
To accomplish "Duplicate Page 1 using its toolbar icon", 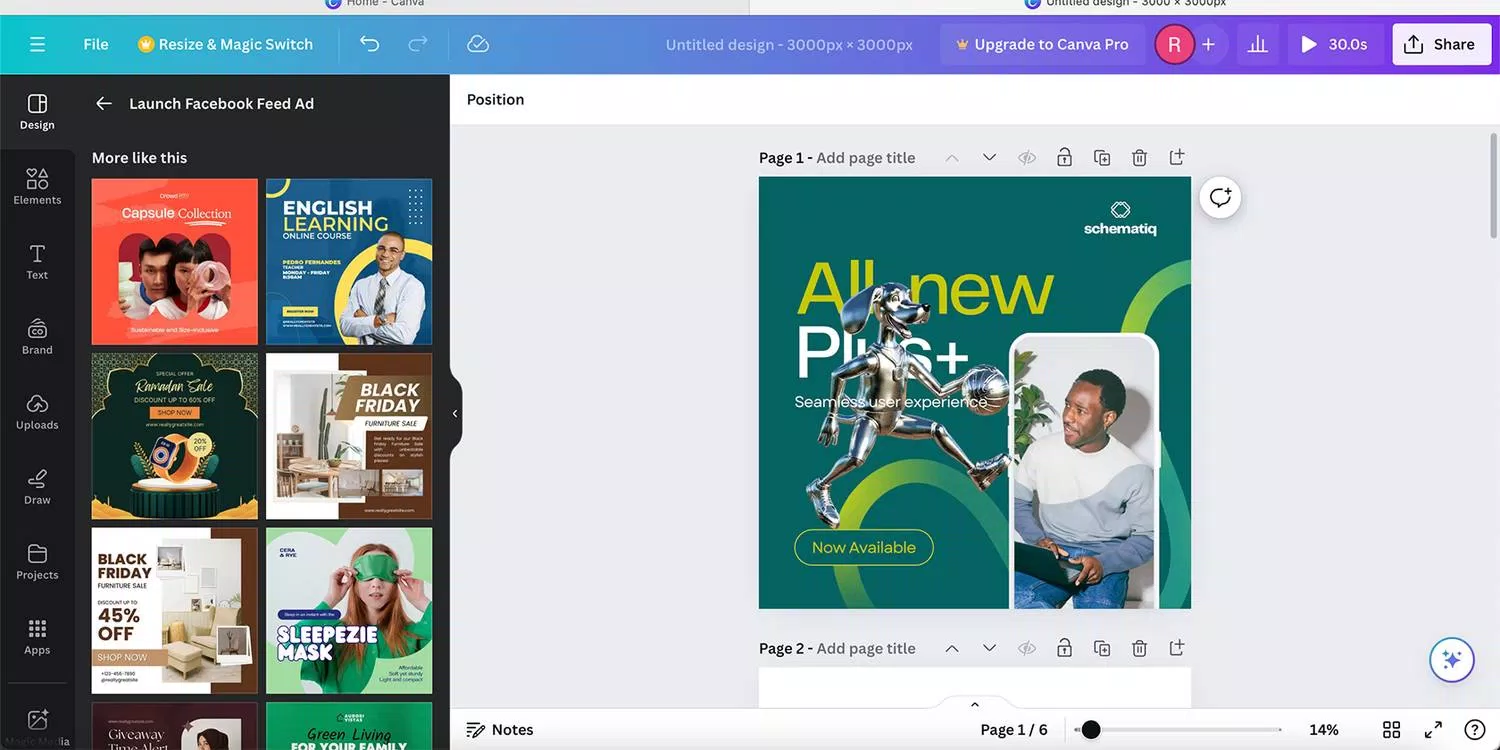I will 1101,157.
